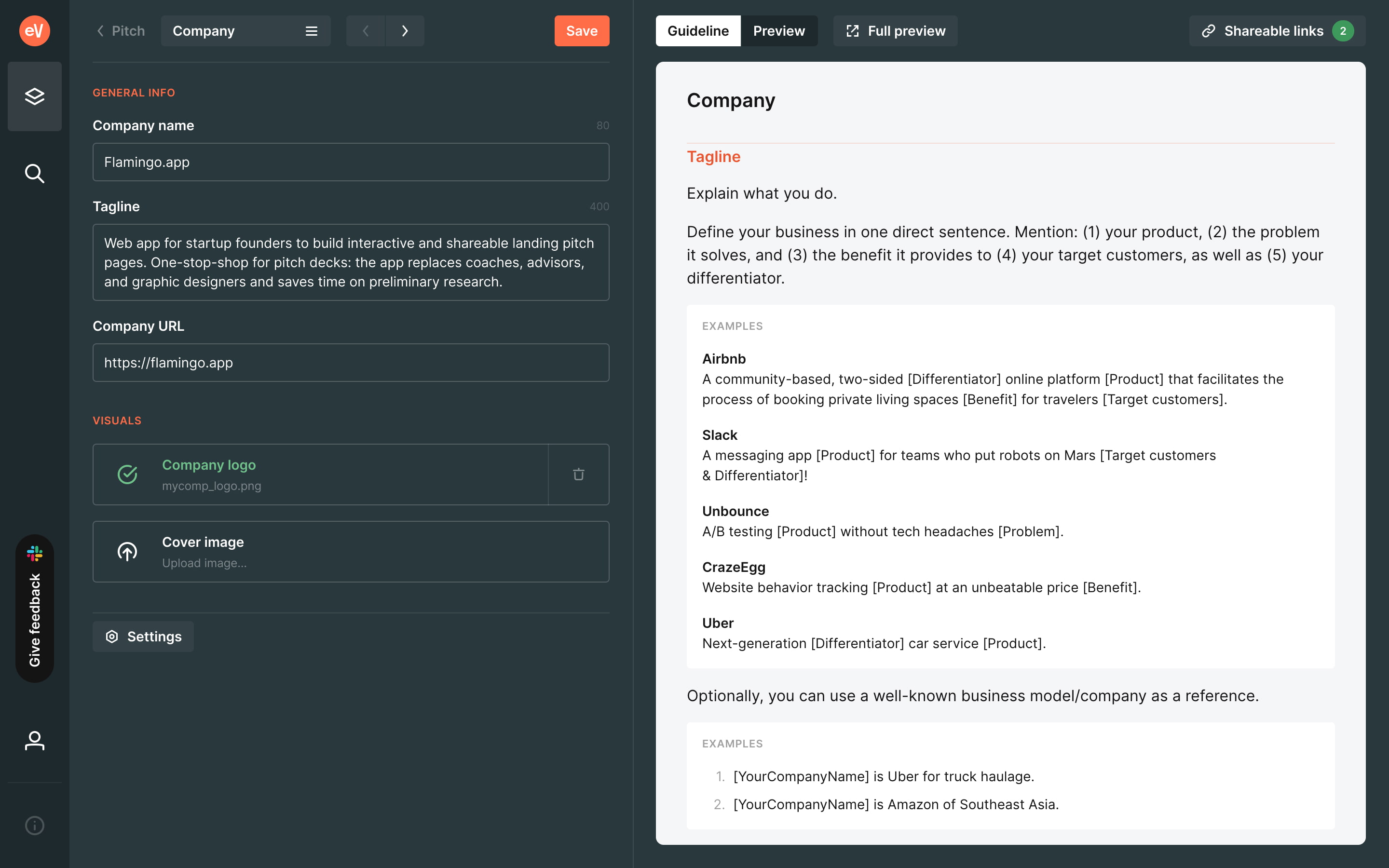Click the Airbnb example title
The image size is (1389, 868).
(724, 359)
